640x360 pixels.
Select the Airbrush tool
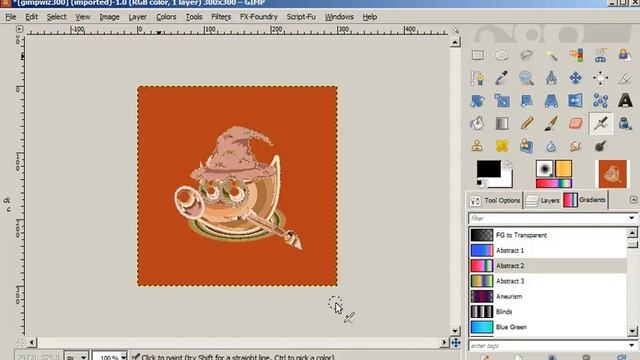coord(600,123)
